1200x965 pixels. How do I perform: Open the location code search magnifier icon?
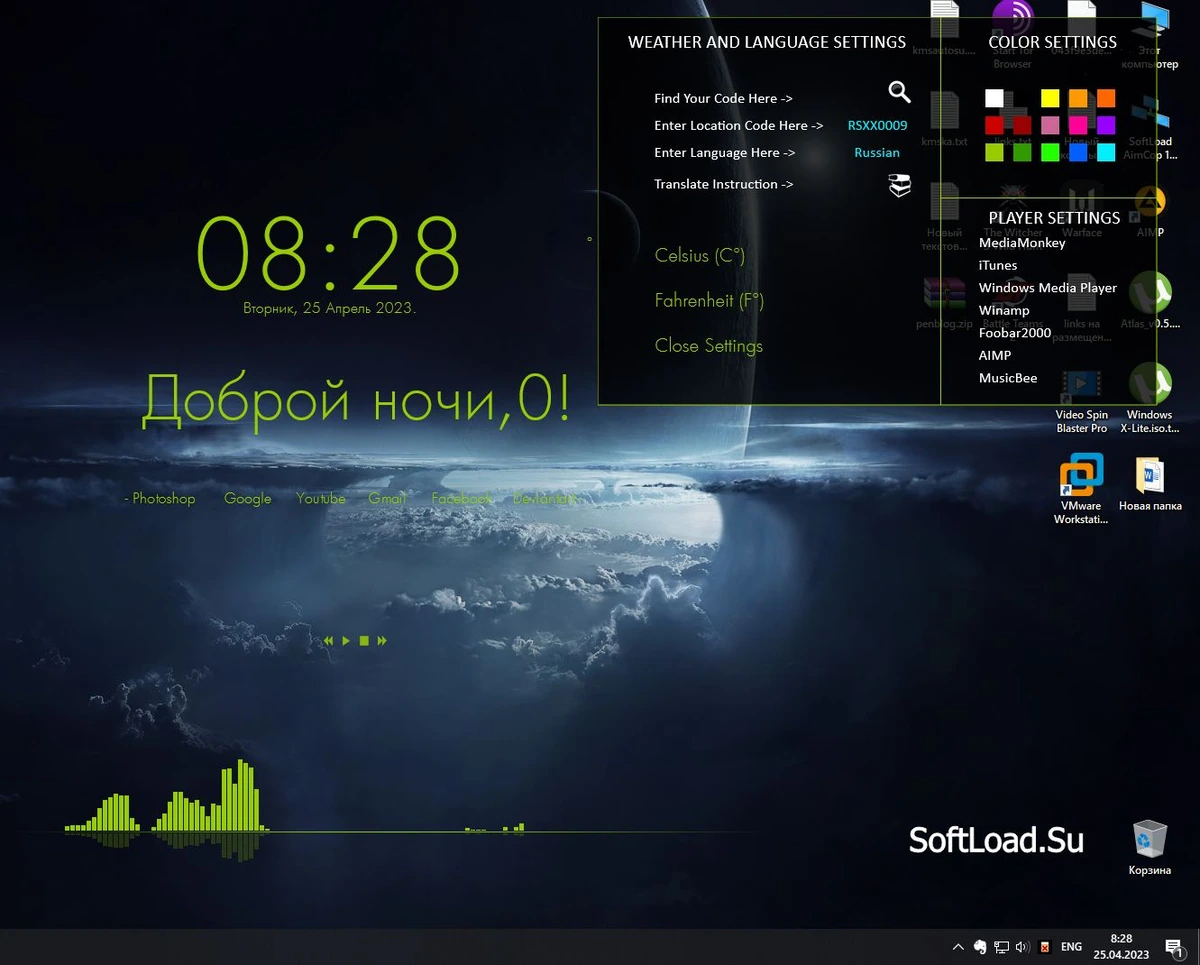(x=900, y=92)
